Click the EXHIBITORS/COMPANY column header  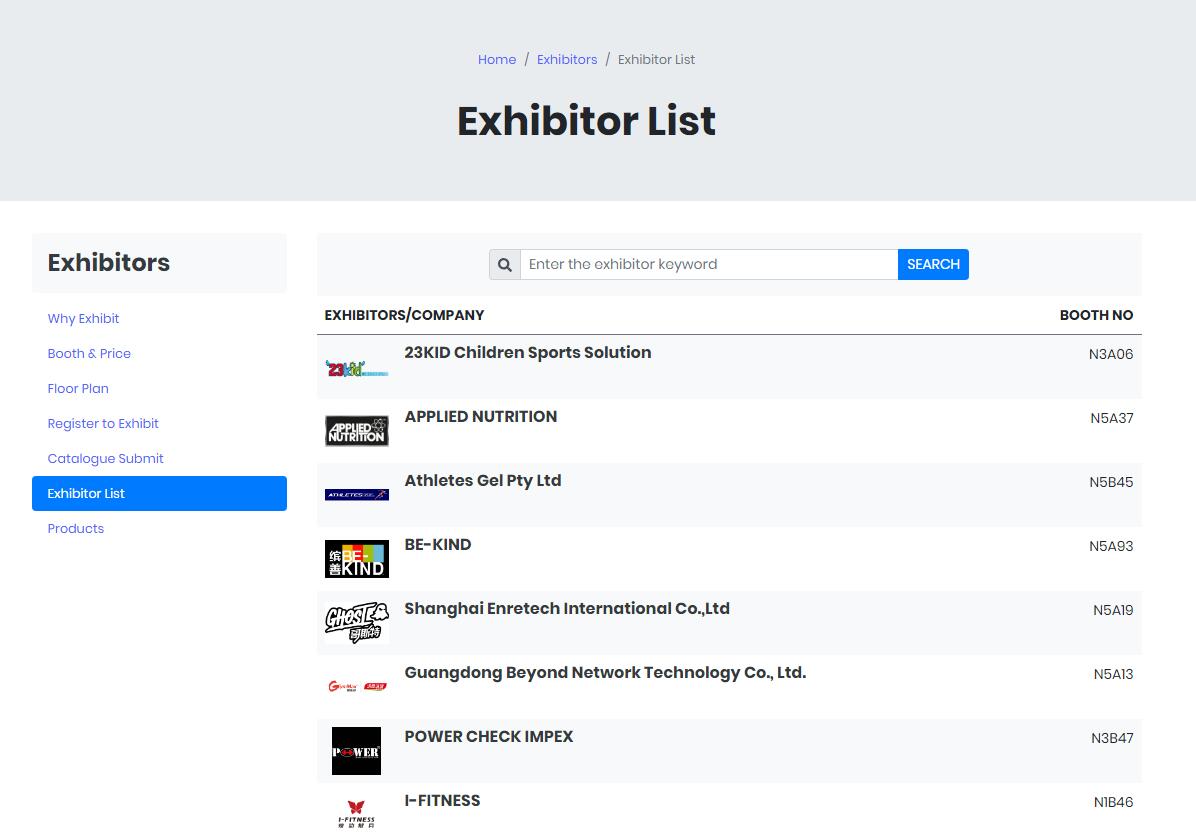pos(404,315)
